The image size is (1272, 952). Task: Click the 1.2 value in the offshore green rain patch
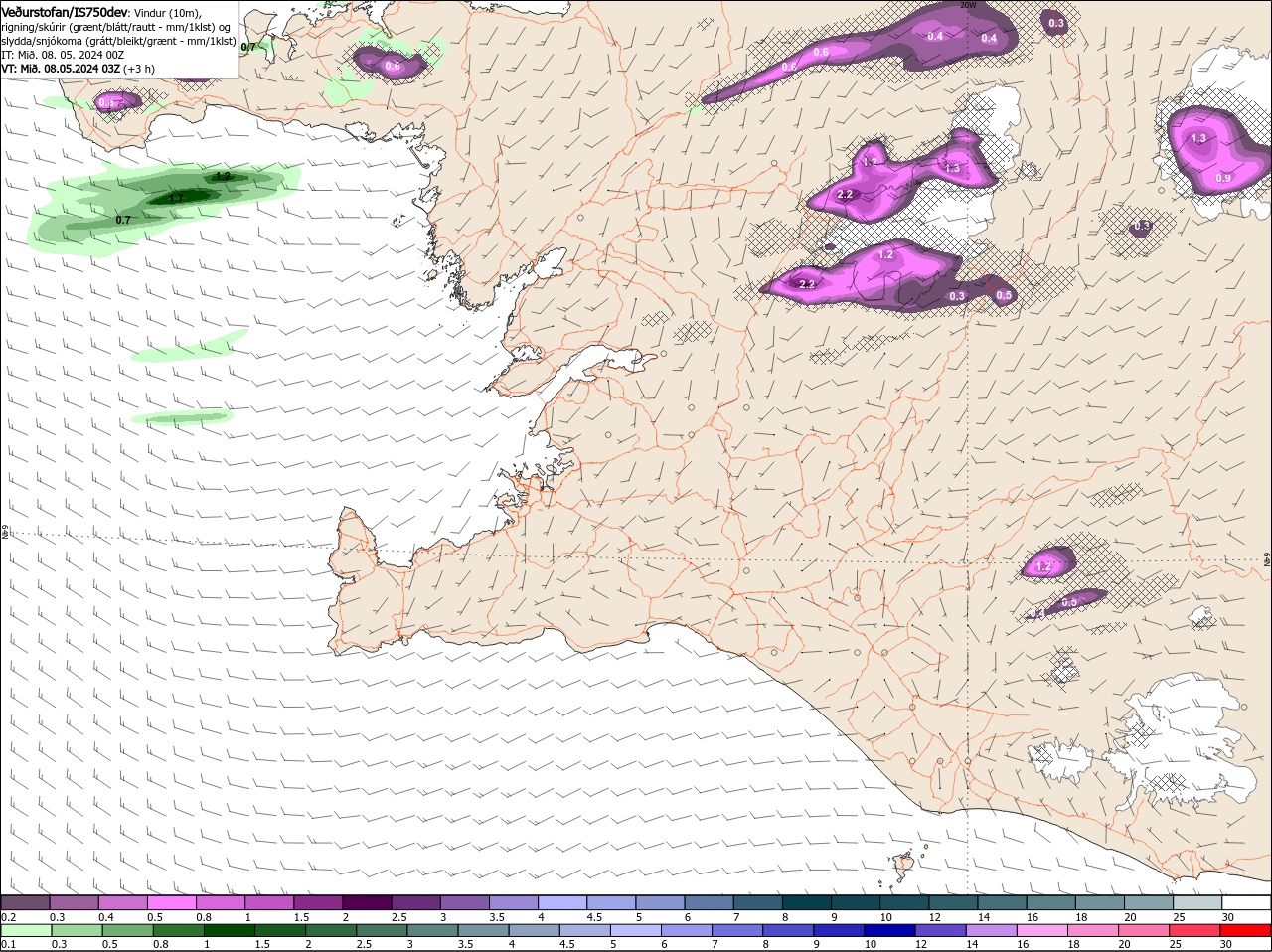223,176
